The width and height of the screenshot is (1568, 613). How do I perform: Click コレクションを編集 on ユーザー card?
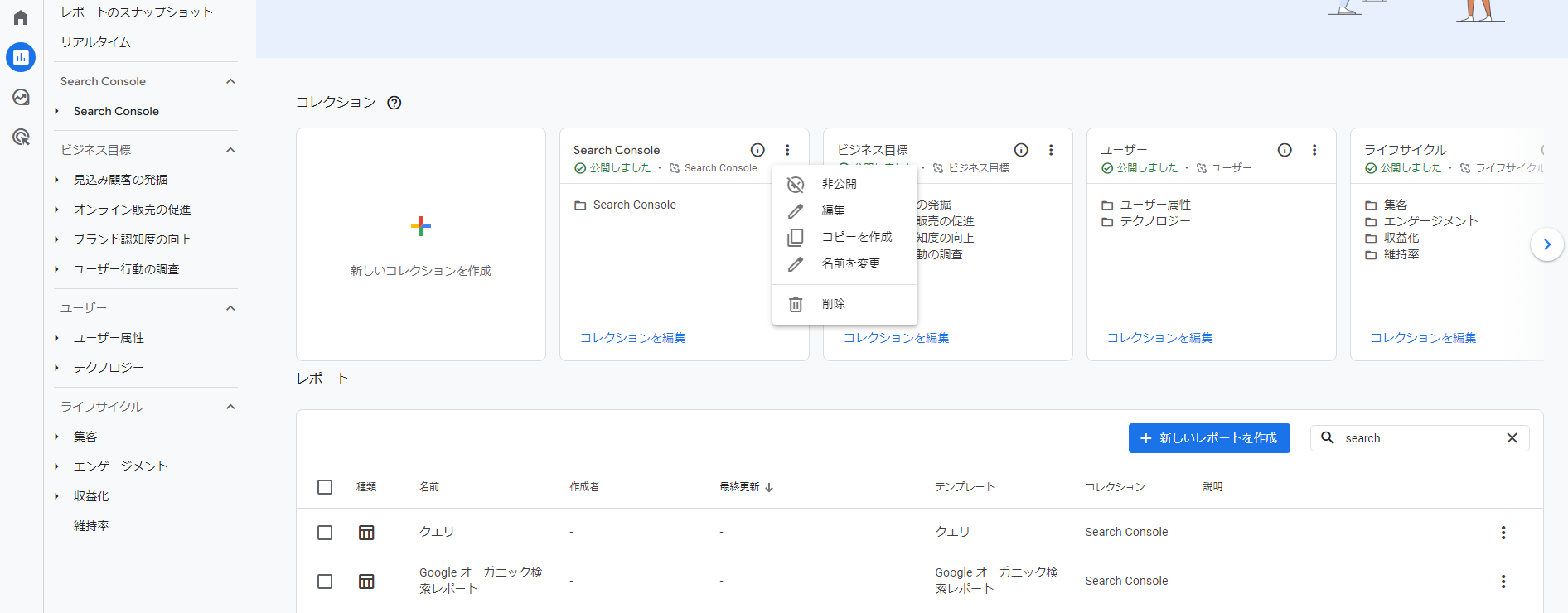(x=1159, y=338)
